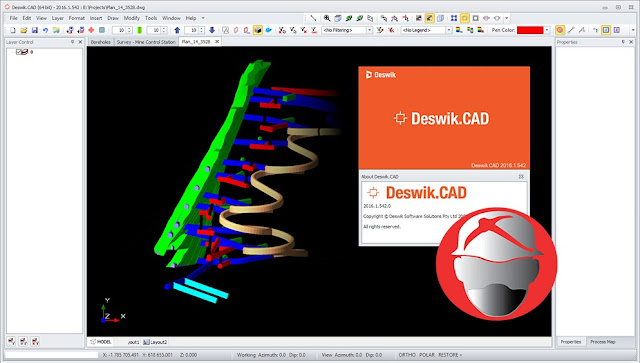Click the red Pen Color swatch
Viewport: 640px width, 363px height.
[x=530, y=30]
